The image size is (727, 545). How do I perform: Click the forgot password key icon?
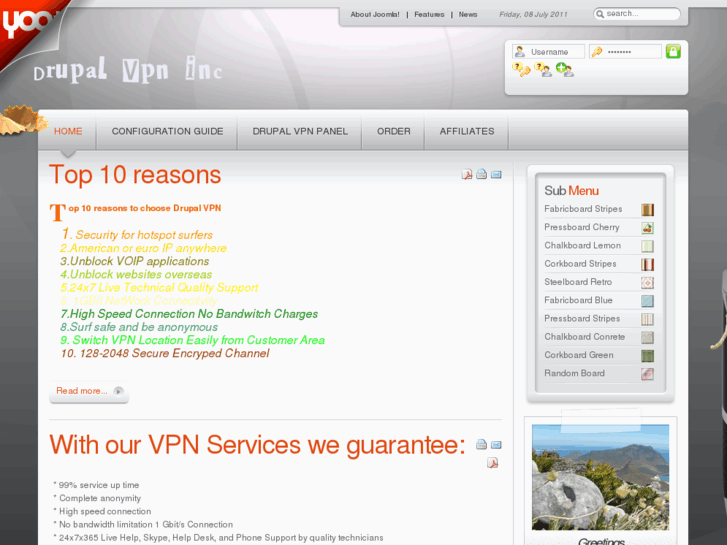pos(521,70)
